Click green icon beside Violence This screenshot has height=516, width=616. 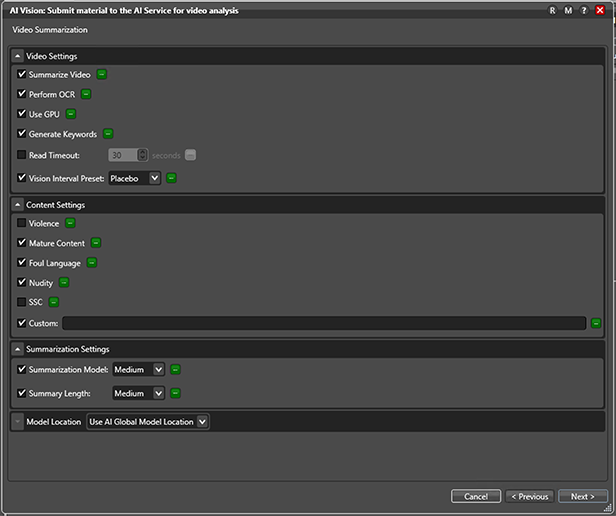click(70, 223)
